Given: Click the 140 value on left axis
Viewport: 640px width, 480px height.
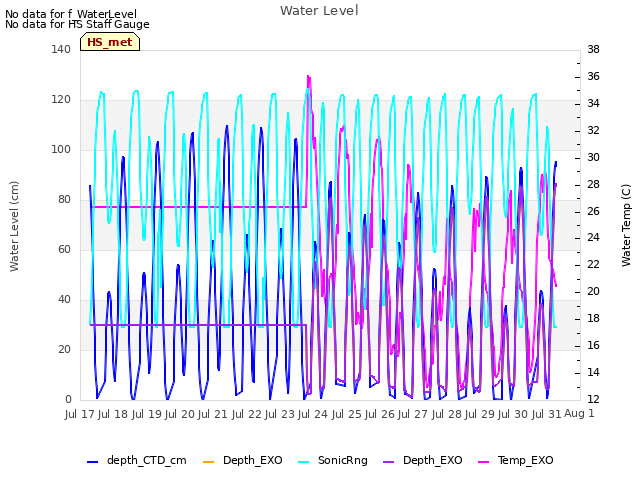Looking at the screenshot, I should point(61,49).
